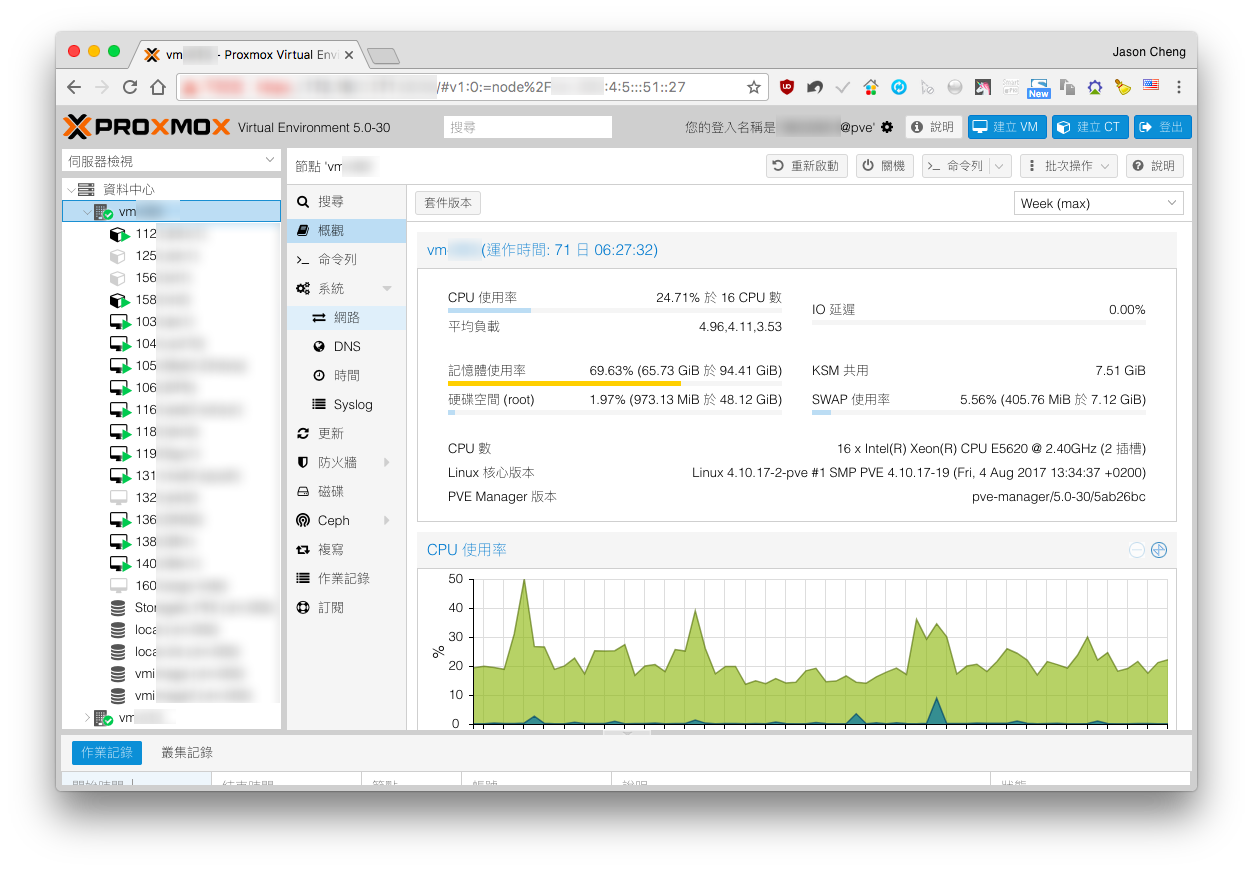Open the 時間 time menu item
This screenshot has width=1253, height=871.
(x=347, y=376)
